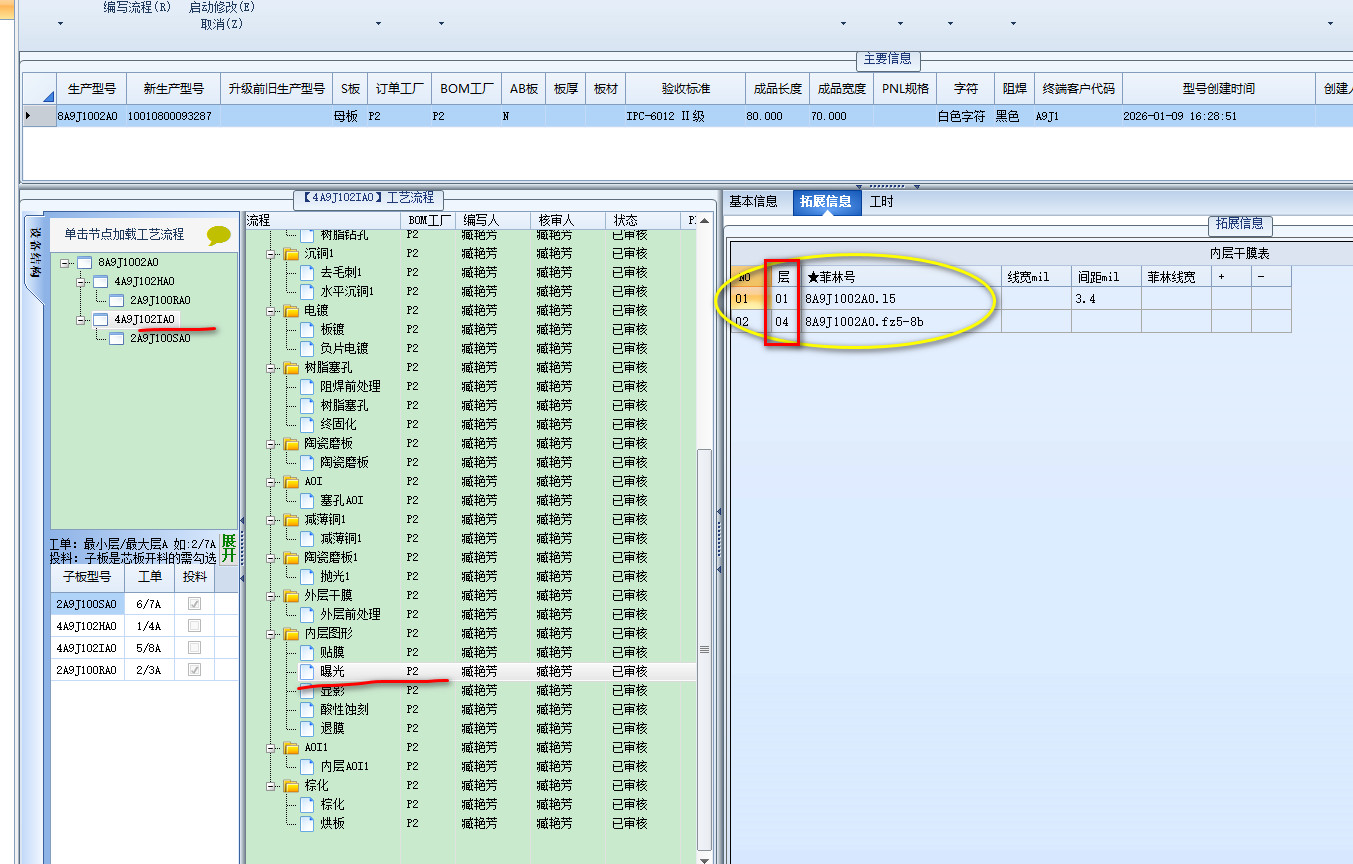Click the document icon next to 负片电镀
The height and width of the screenshot is (864, 1353).
[x=307, y=349]
